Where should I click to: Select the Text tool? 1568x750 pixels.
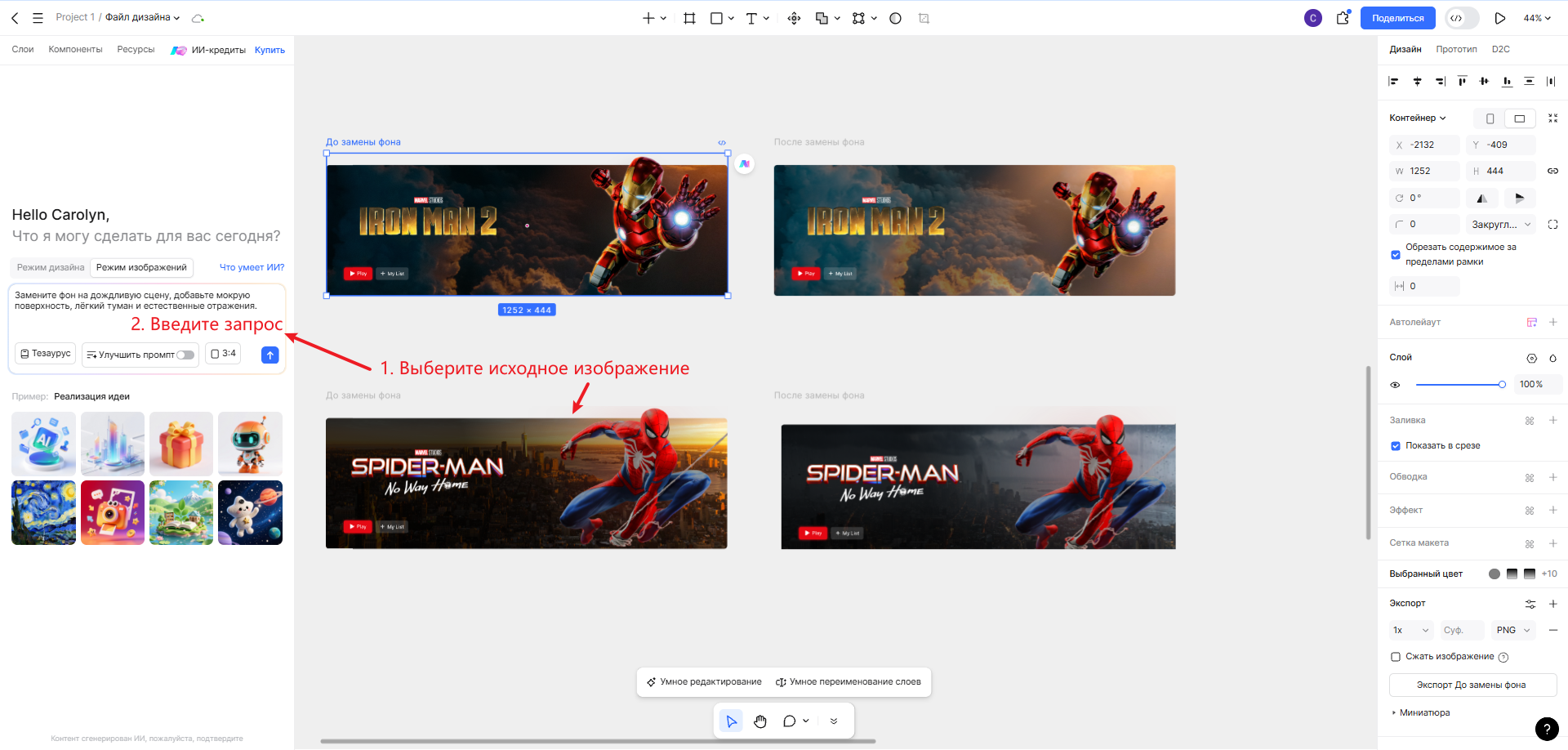[x=751, y=18]
